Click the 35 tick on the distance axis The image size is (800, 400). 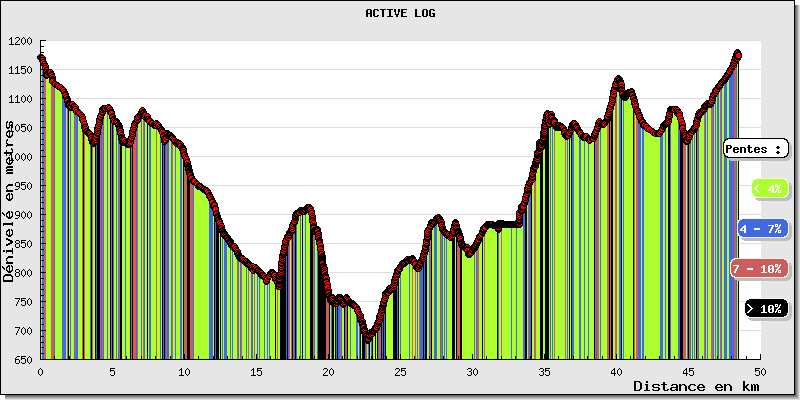pyautogui.click(x=544, y=372)
